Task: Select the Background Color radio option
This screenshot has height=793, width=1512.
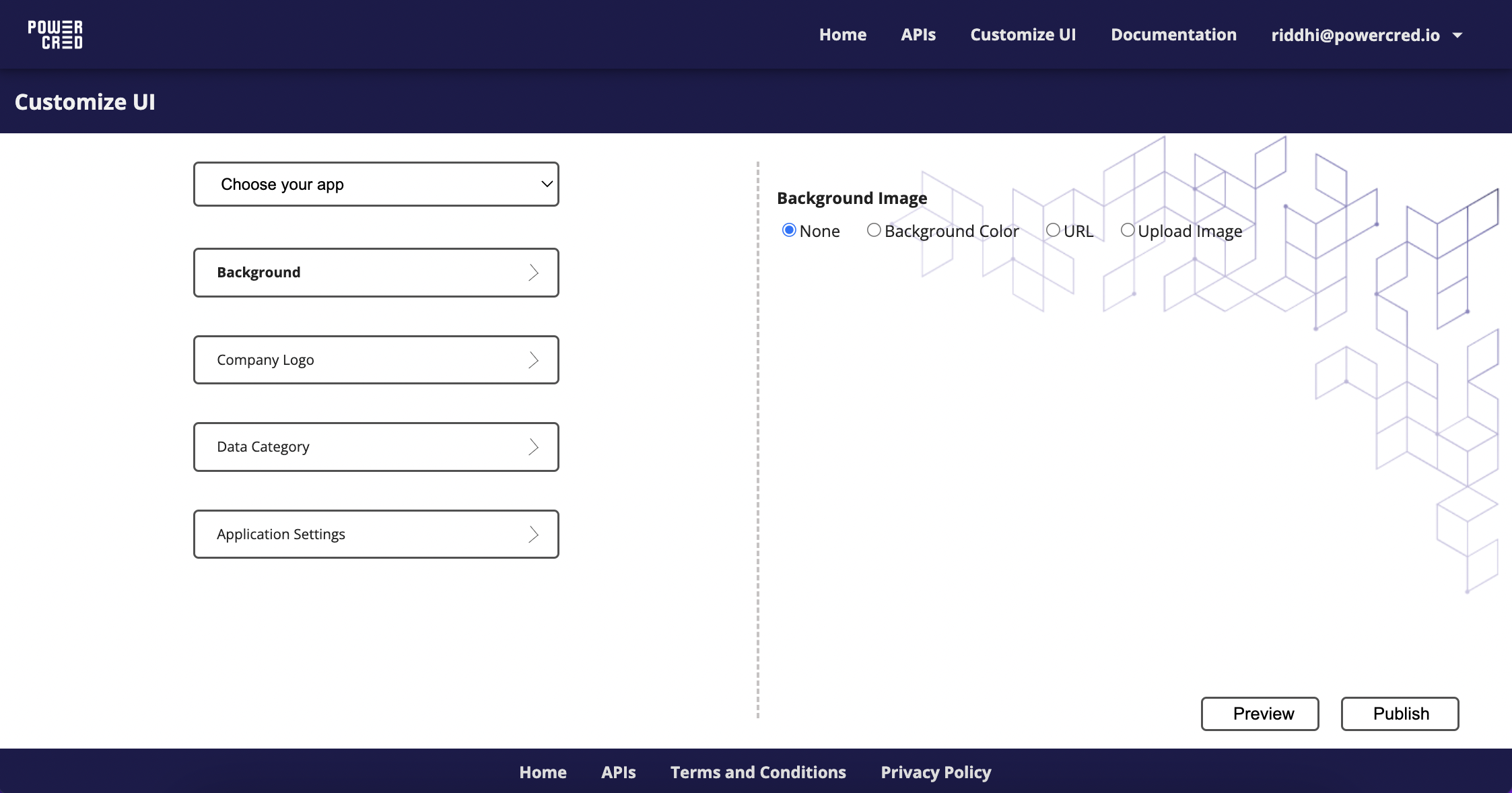Action: click(874, 230)
